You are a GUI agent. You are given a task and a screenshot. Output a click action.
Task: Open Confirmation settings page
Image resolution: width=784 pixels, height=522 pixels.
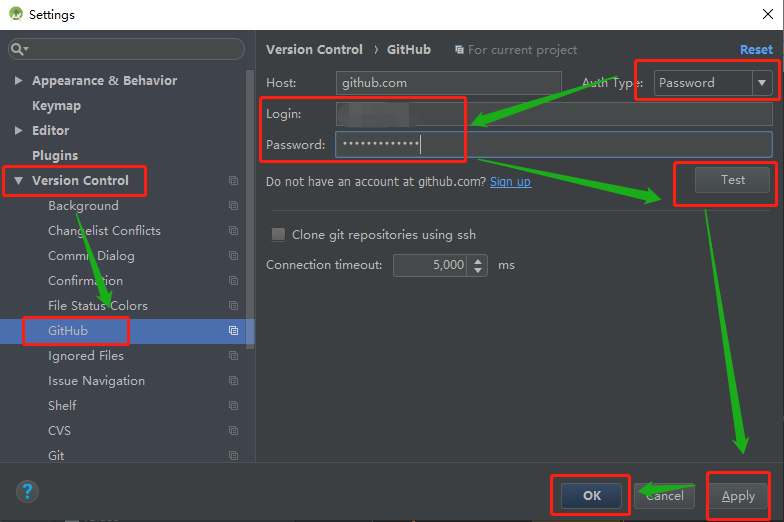click(x=86, y=280)
